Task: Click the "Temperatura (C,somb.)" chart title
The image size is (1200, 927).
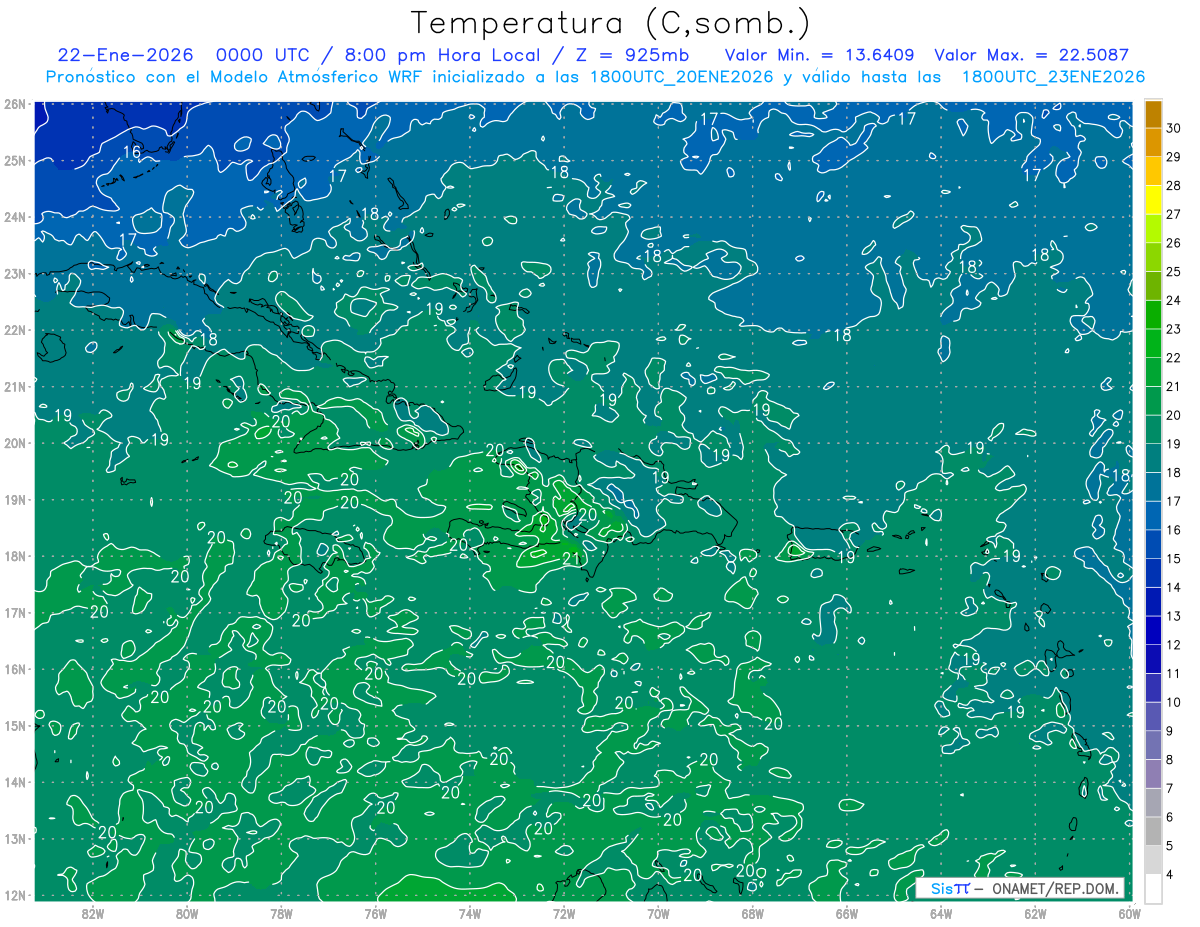Action: [x=611, y=23]
